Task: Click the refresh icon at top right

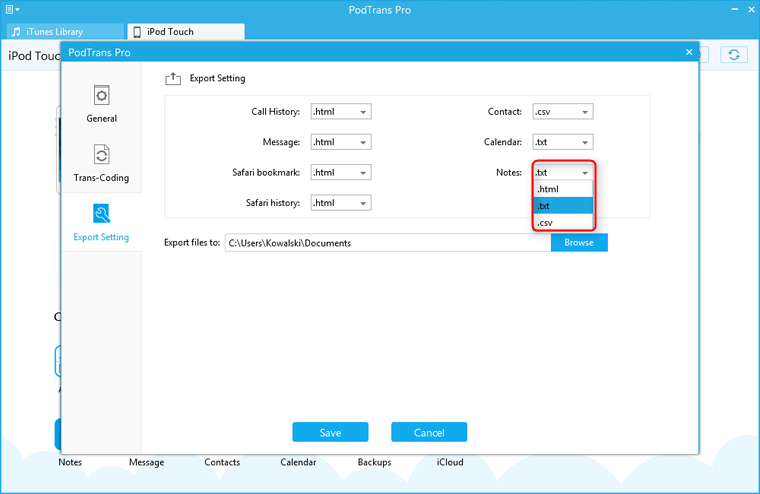Action: point(733,56)
